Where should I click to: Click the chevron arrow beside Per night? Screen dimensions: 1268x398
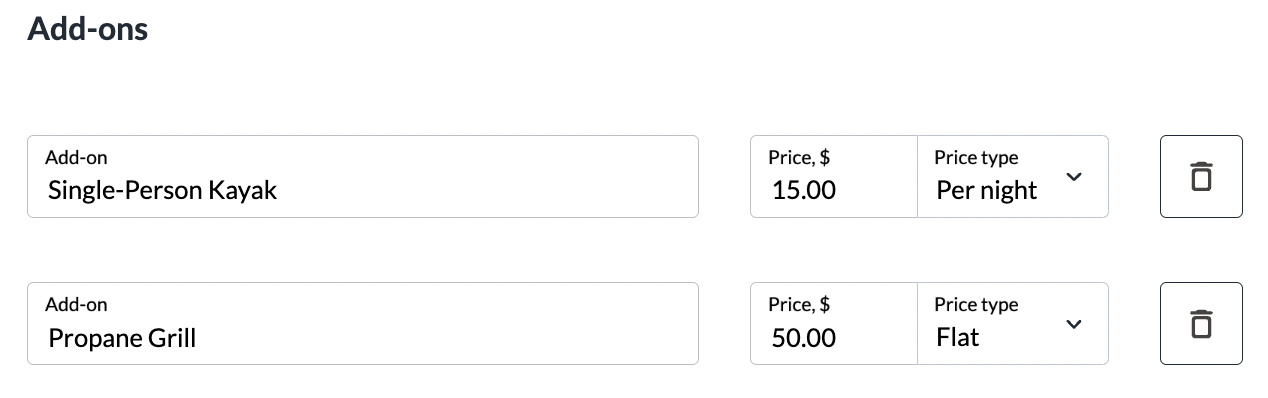point(1074,177)
